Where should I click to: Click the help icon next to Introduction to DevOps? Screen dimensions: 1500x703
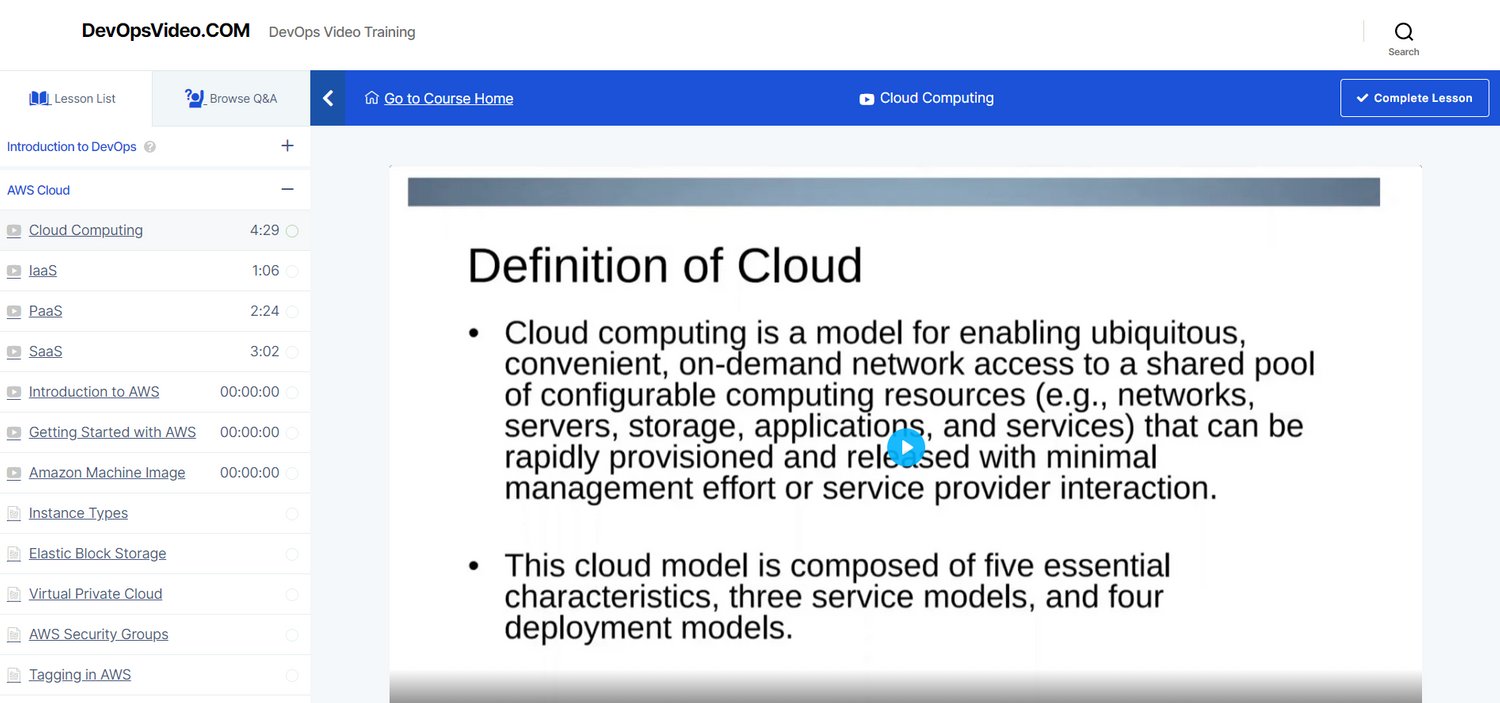click(x=150, y=147)
